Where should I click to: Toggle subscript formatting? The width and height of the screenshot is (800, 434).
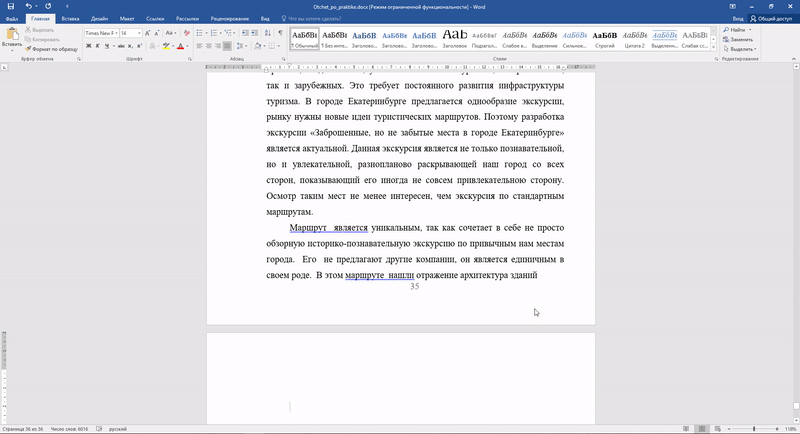coord(131,46)
